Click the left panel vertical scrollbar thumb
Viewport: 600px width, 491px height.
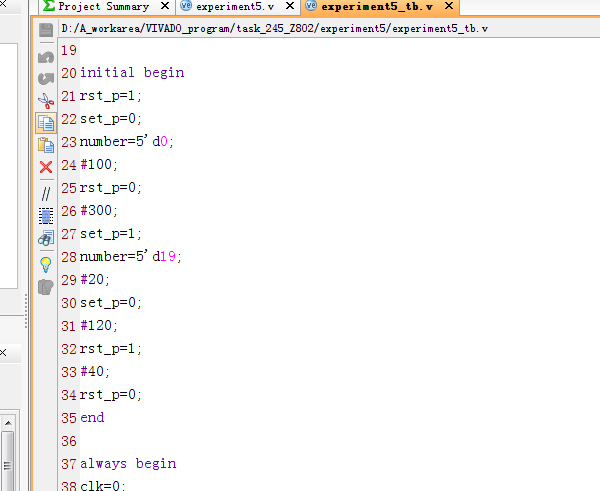click(x=8, y=461)
